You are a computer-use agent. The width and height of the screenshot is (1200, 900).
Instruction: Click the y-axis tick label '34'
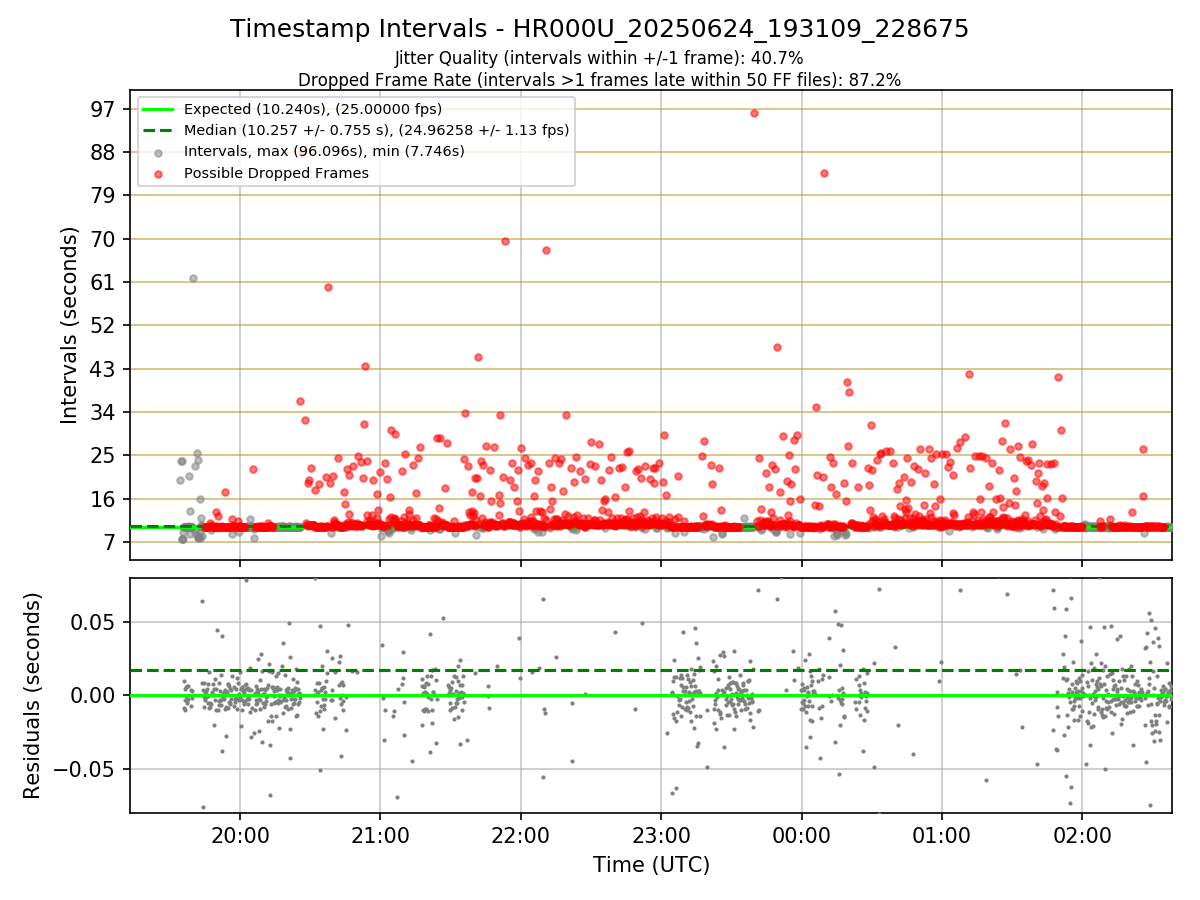pos(104,412)
